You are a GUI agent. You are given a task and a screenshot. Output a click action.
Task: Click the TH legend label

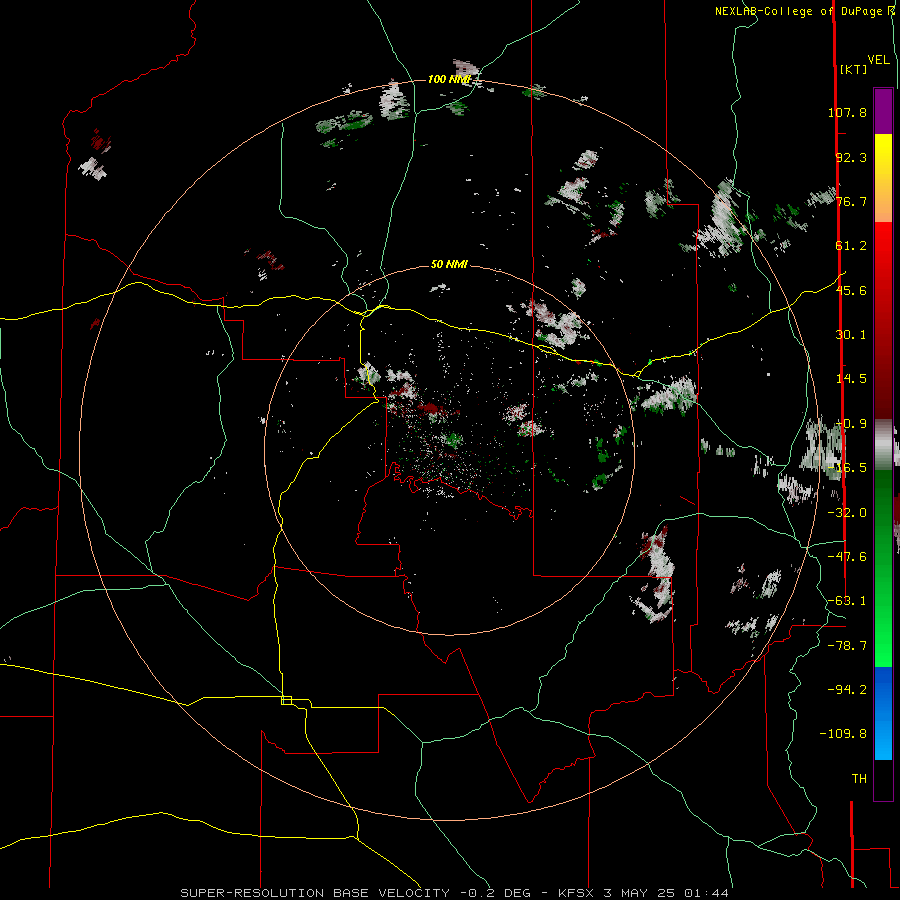point(859,779)
